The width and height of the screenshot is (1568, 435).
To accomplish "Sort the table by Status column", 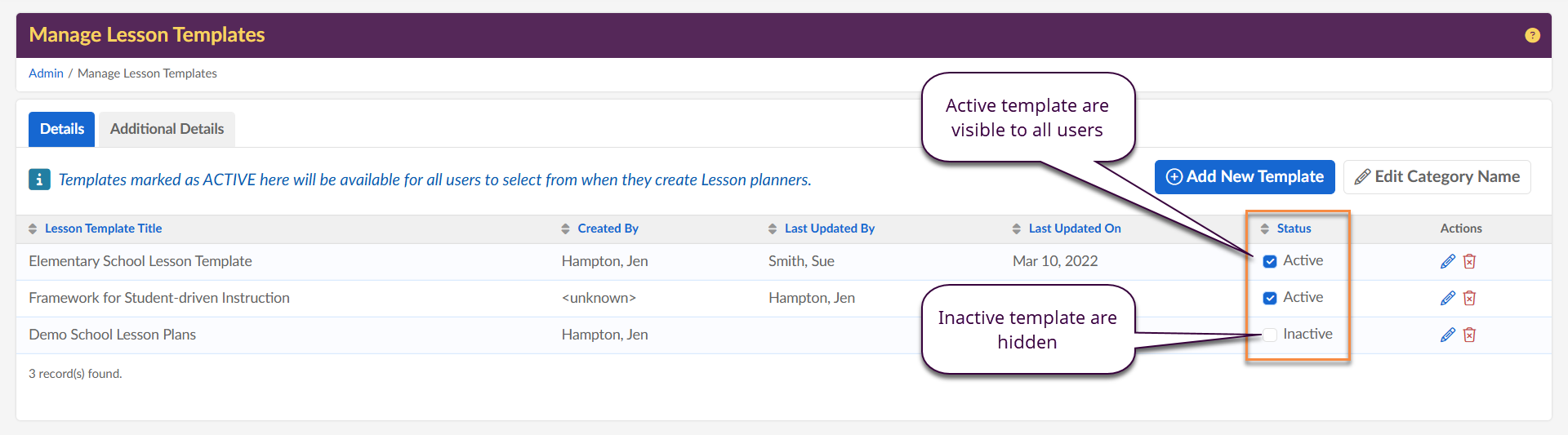I will 1294,229.
